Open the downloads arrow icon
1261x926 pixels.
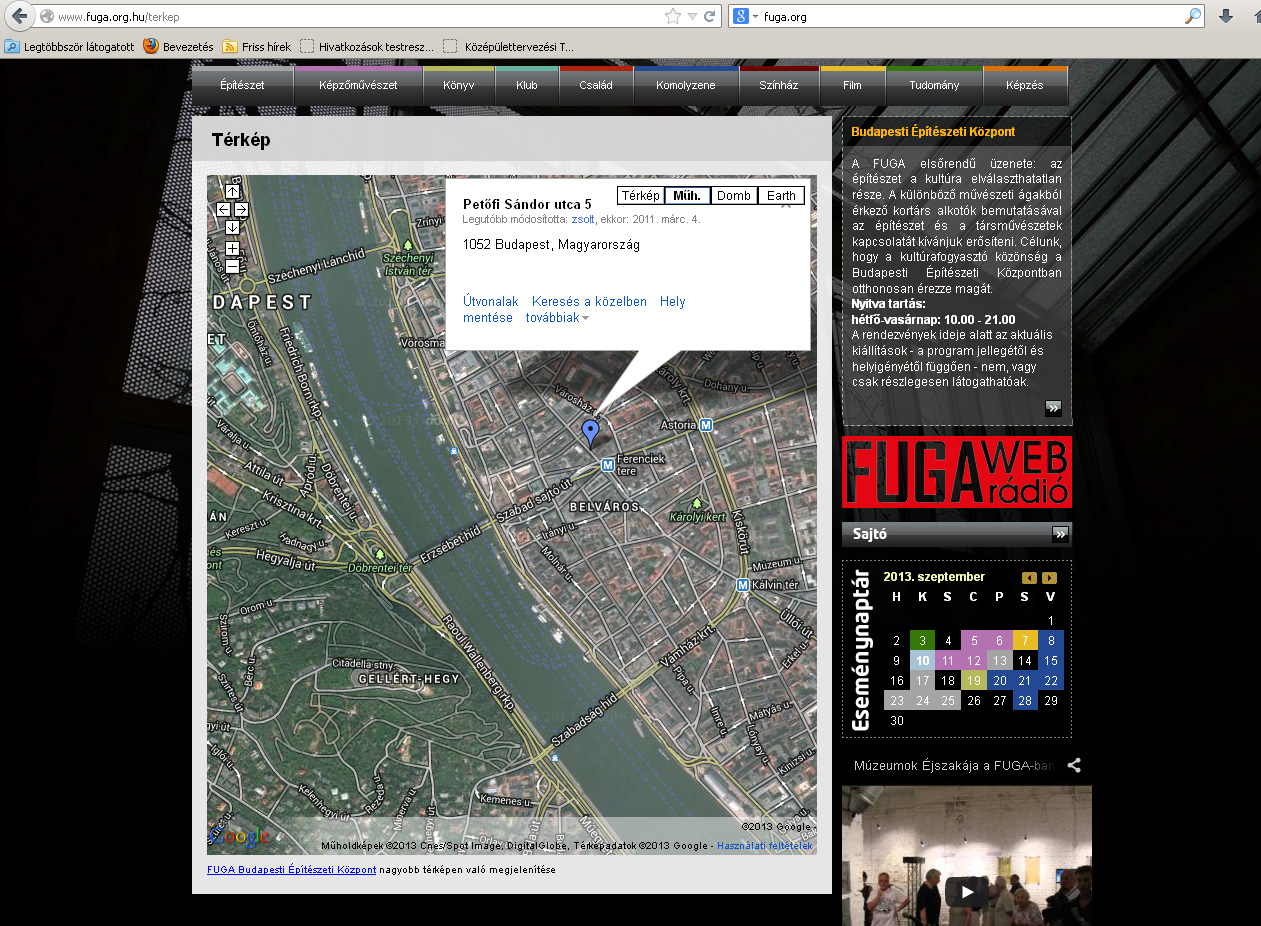pos(1226,16)
